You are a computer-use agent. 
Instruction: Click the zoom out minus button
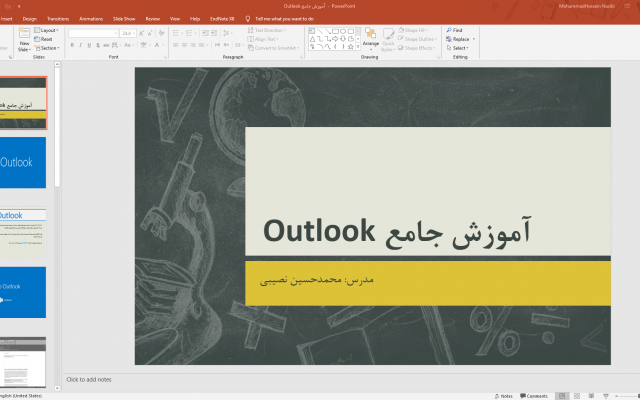(x=618, y=396)
